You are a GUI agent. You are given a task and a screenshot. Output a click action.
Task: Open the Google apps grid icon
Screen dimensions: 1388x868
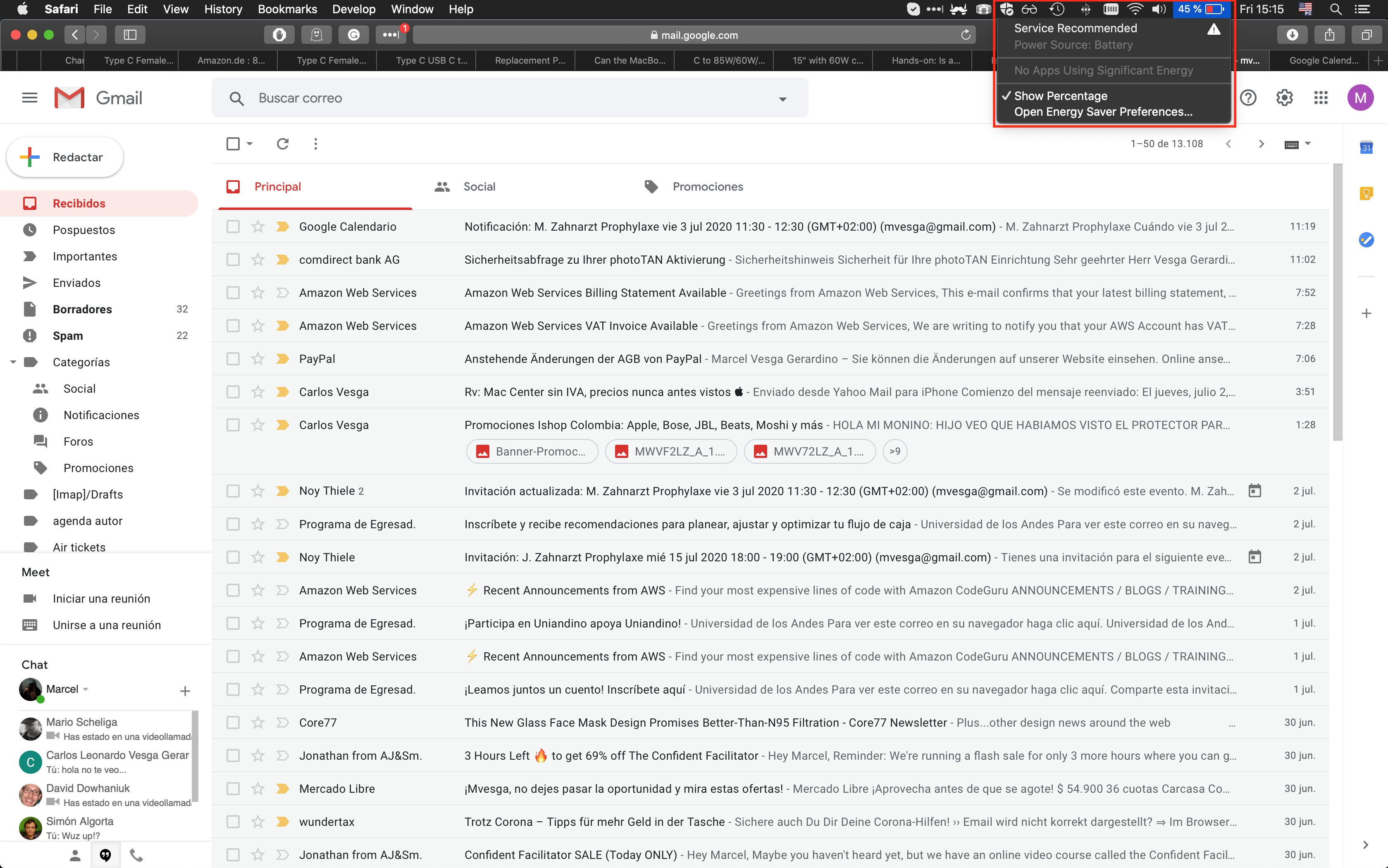[1321, 98]
